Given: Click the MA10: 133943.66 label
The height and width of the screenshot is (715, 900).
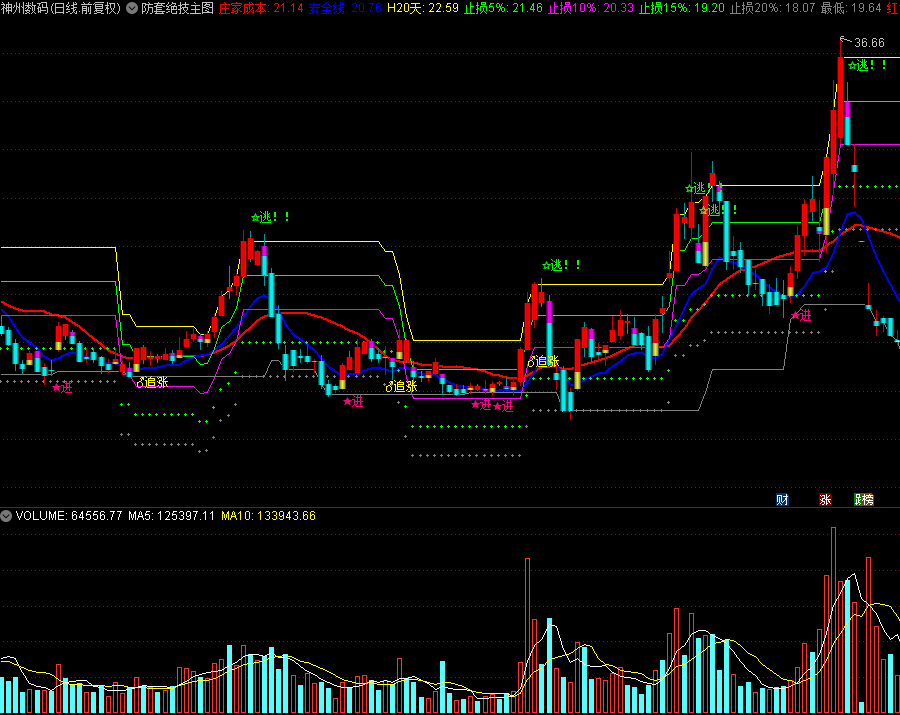Looking at the screenshot, I should (269, 516).
